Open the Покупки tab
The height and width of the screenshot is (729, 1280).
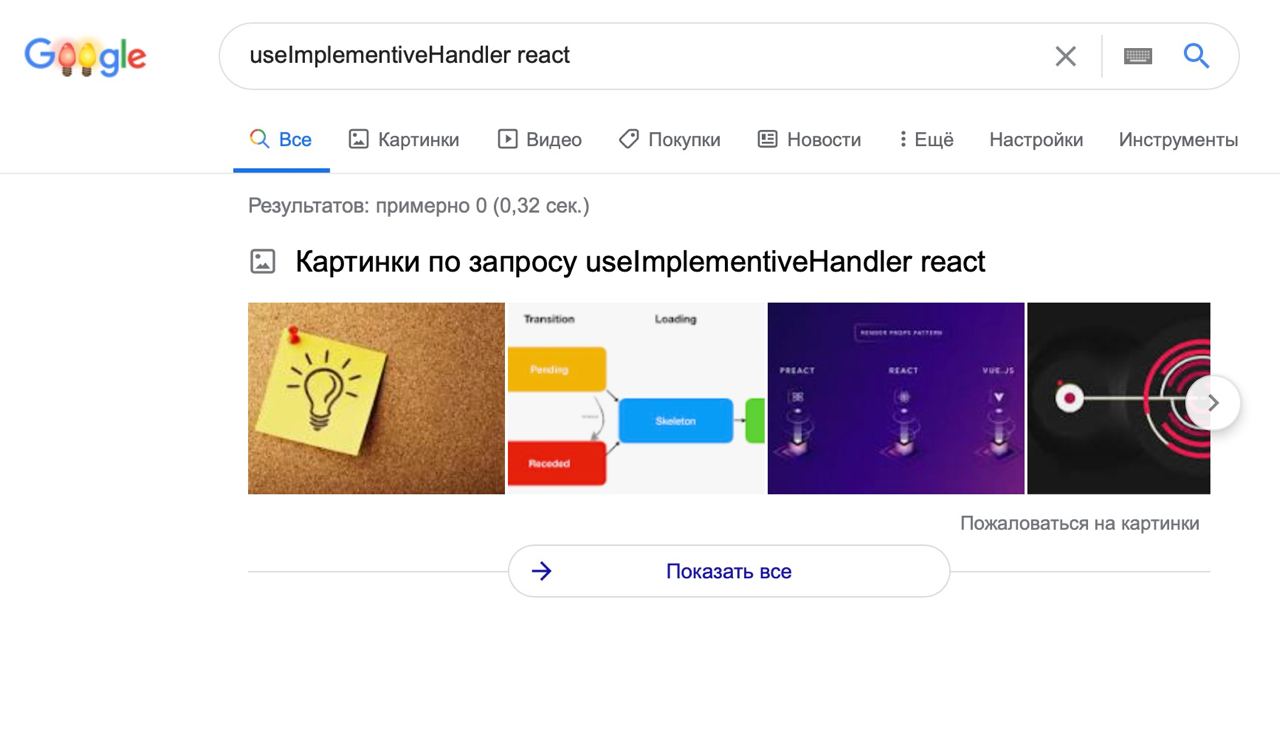(670, 140)
